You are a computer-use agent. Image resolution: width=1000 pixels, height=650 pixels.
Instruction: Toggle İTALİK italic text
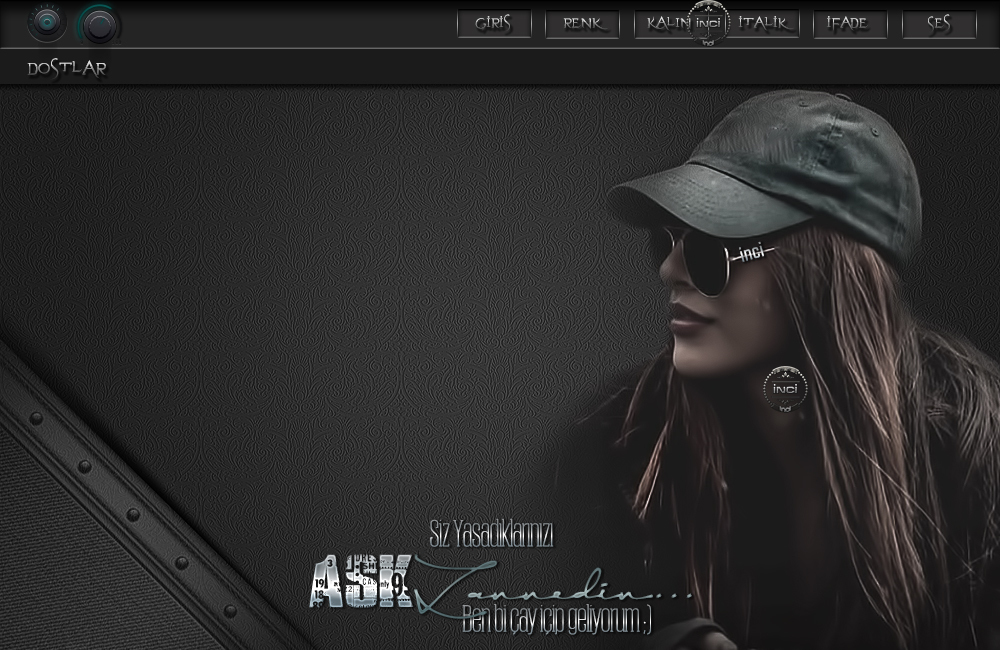(x=766, y=24)
